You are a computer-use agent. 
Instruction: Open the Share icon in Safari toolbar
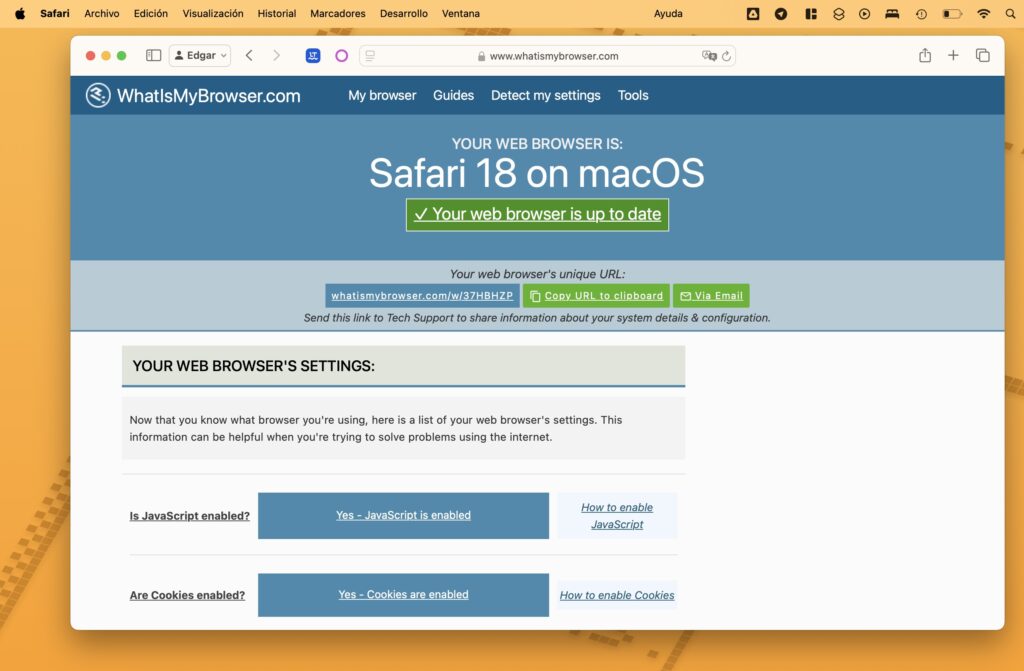[925, 56]
